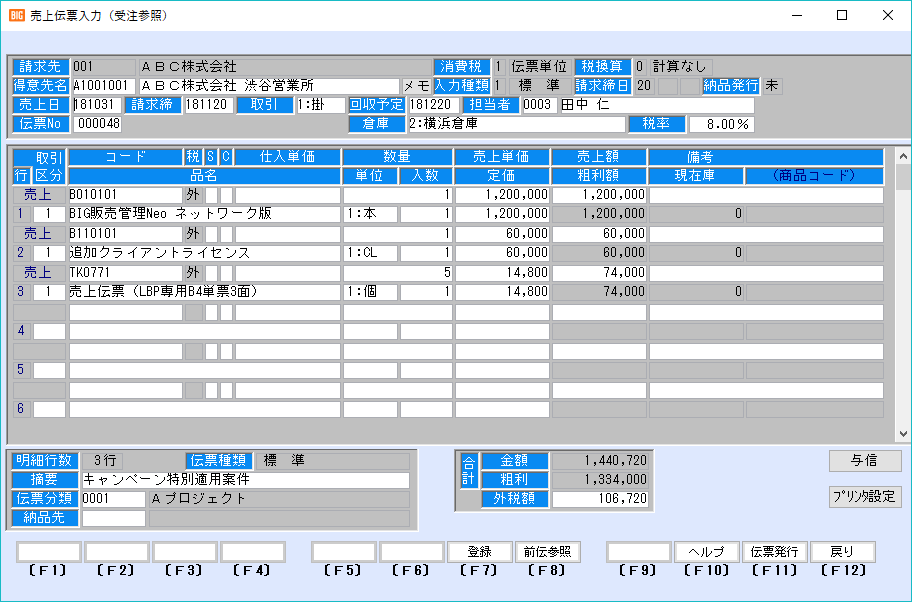
Task: Click the empty 納品先 code field
Action: pyautogui.click(x=113, y=518)
